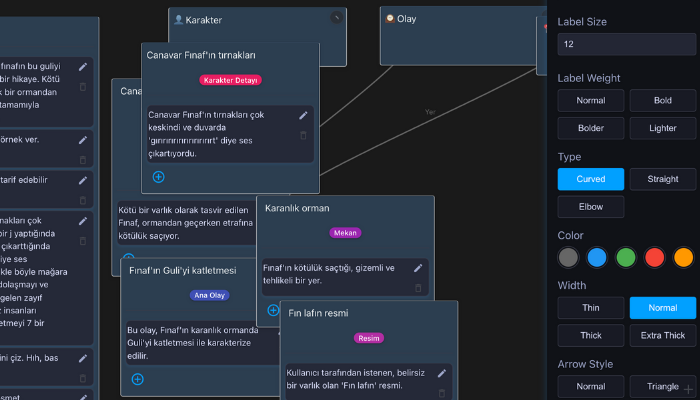Image resolution: width=700 pixels, height=400 pixels.
Task: Choose Normal arrow style
Action: click(591, 386)
